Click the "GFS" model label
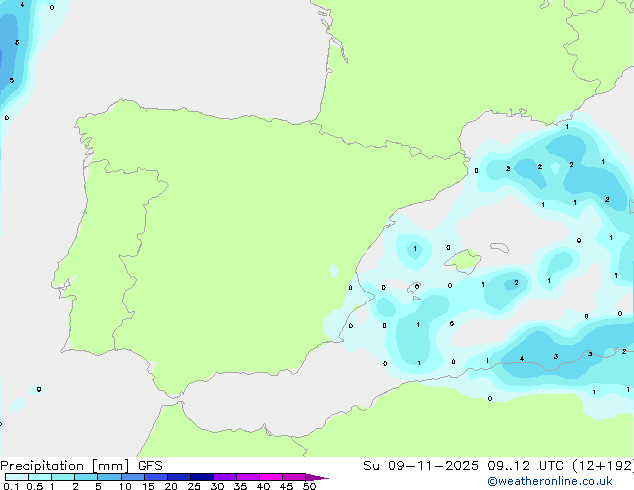The image size is (634, 490). [150, 466]
